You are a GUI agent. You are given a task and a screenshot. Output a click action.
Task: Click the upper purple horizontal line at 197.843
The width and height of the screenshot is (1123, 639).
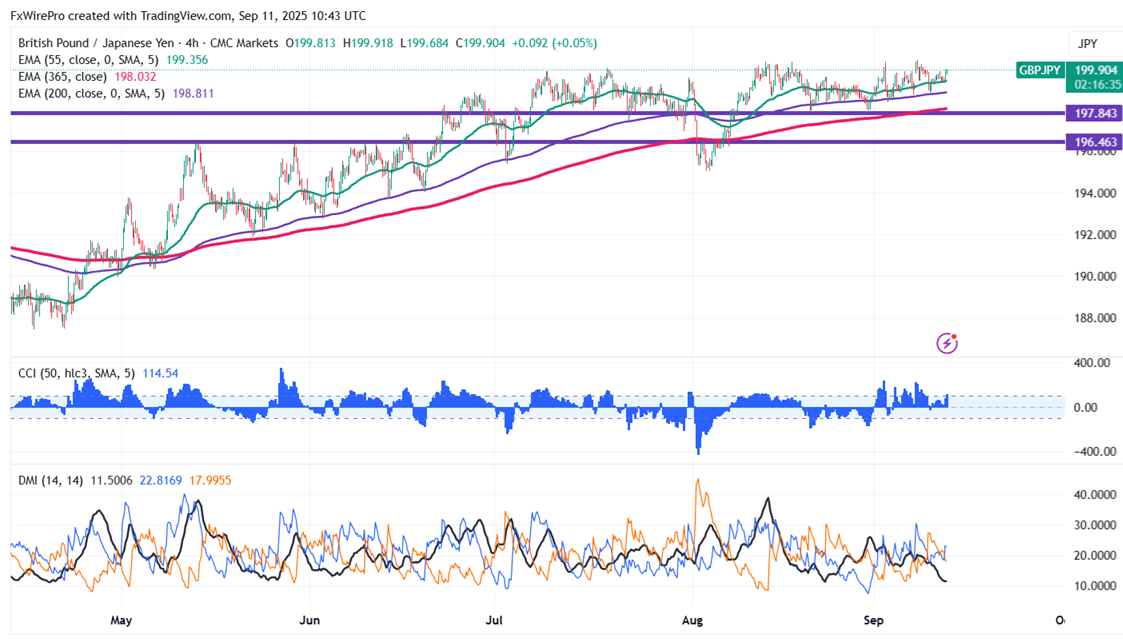click(x=537, y=113)
